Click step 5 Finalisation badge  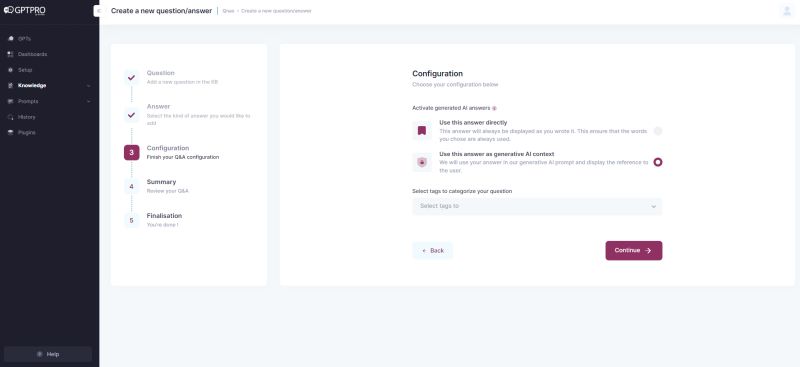(x=132, y=221)
